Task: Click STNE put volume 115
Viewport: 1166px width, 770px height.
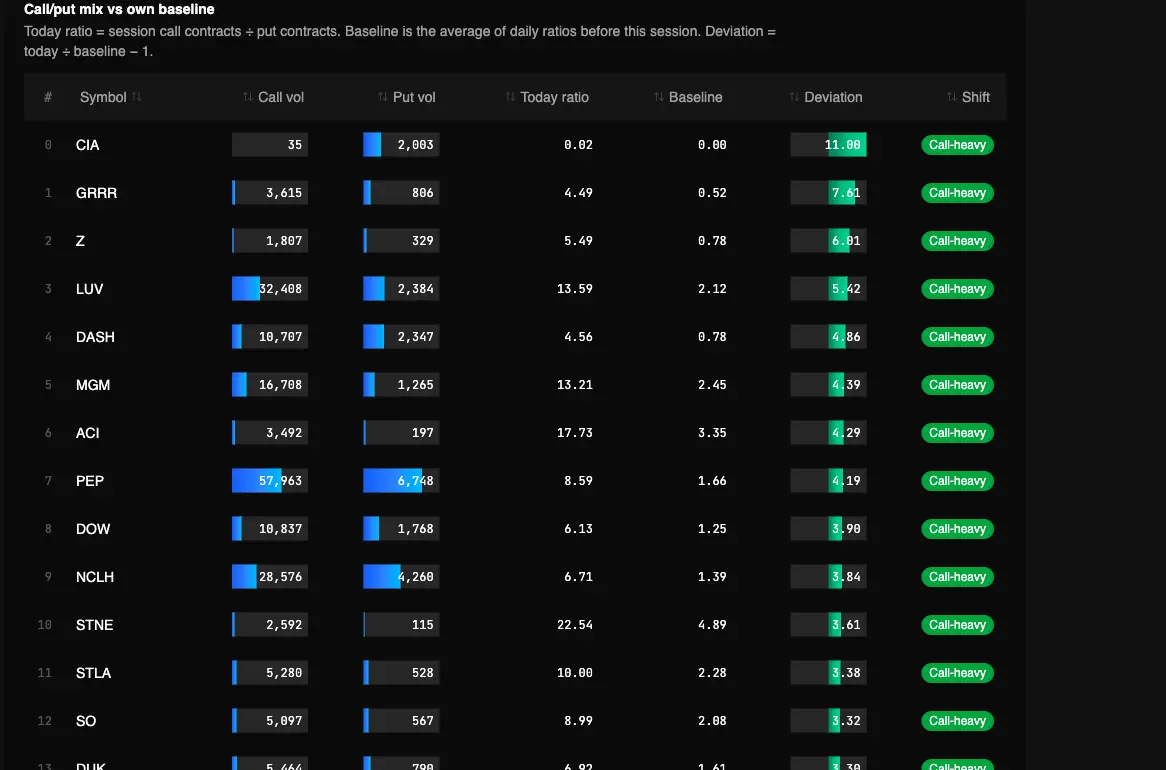Action: point(402,625)
